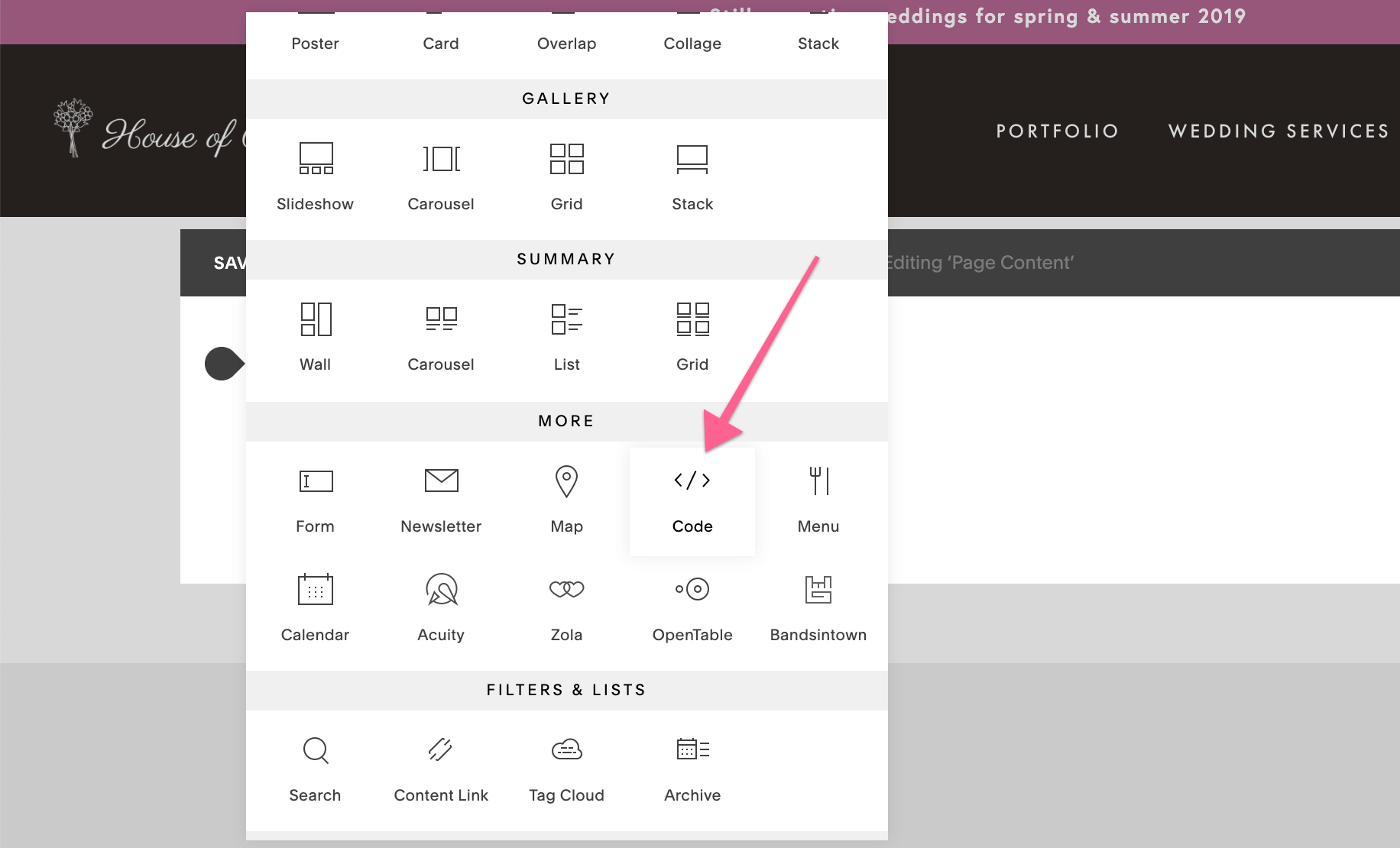Add an Acuity scheduling block
Viewport: 1400px width, 848px height.
[x=441, y=608]
